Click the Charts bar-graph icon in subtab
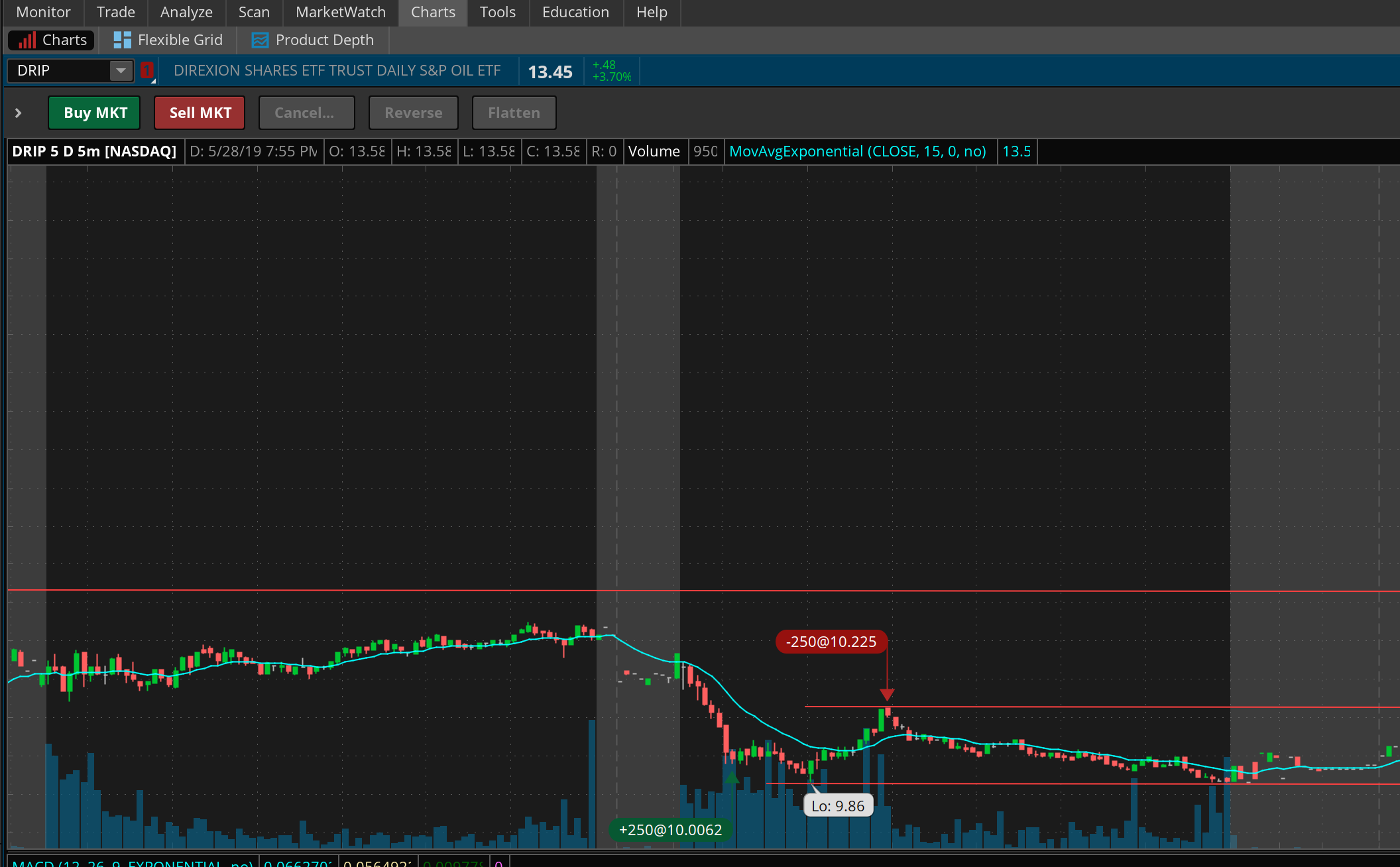The height and width of the screenshot is (867, 1400). coord(27,40)
